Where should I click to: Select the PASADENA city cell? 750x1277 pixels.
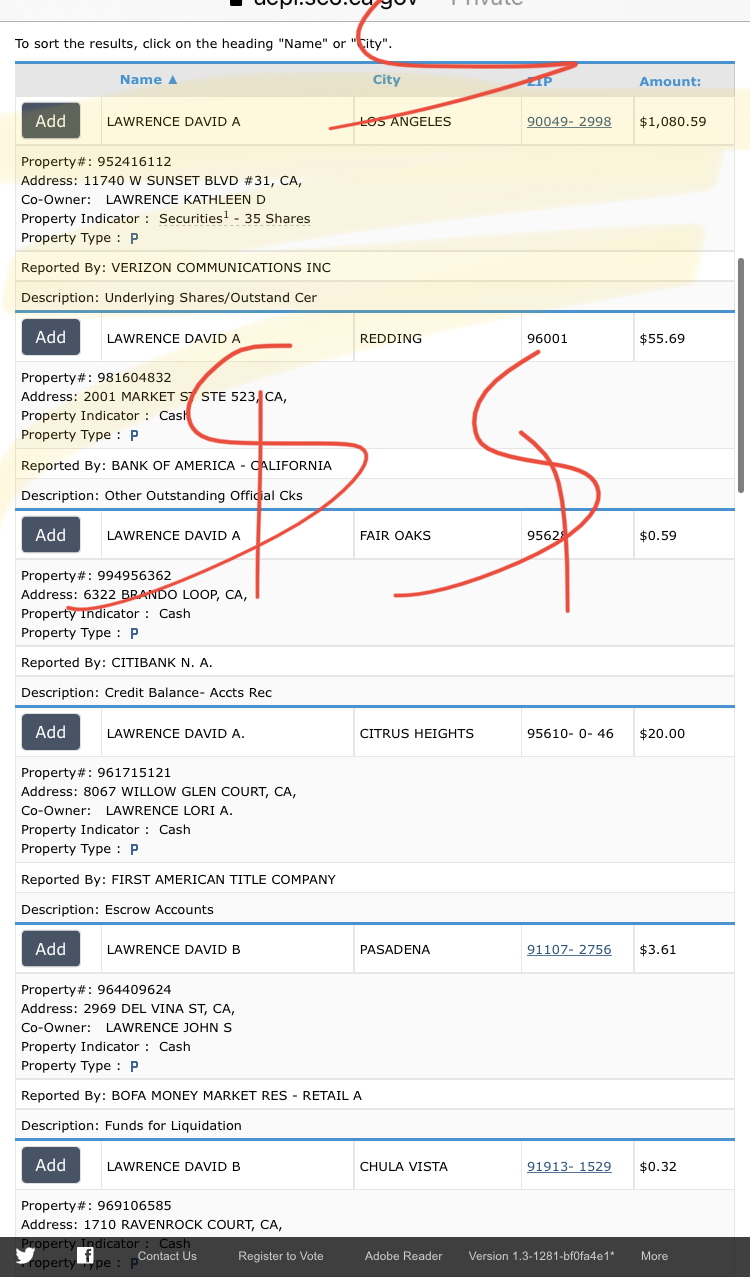click(437, 949)
